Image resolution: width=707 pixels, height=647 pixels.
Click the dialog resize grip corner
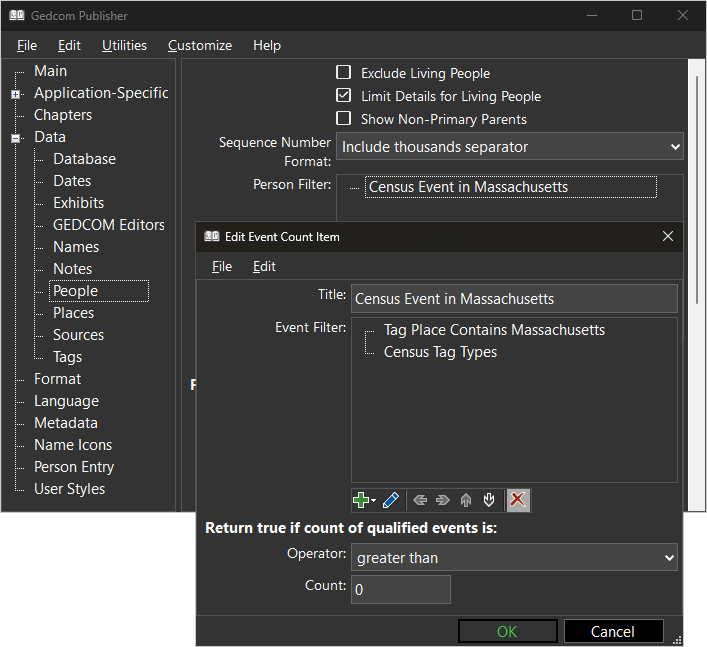point(677,640)
